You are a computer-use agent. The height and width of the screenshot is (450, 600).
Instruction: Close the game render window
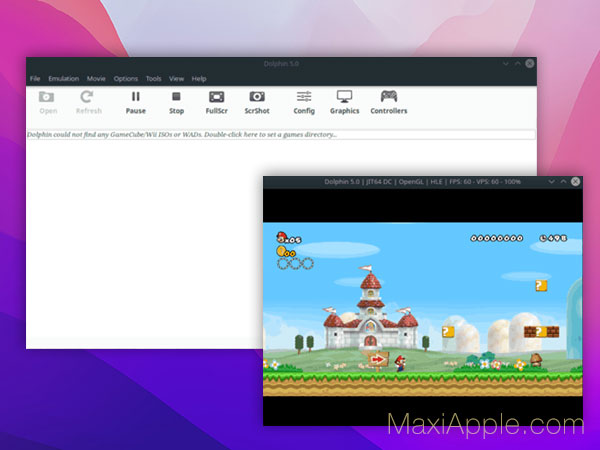576,181
